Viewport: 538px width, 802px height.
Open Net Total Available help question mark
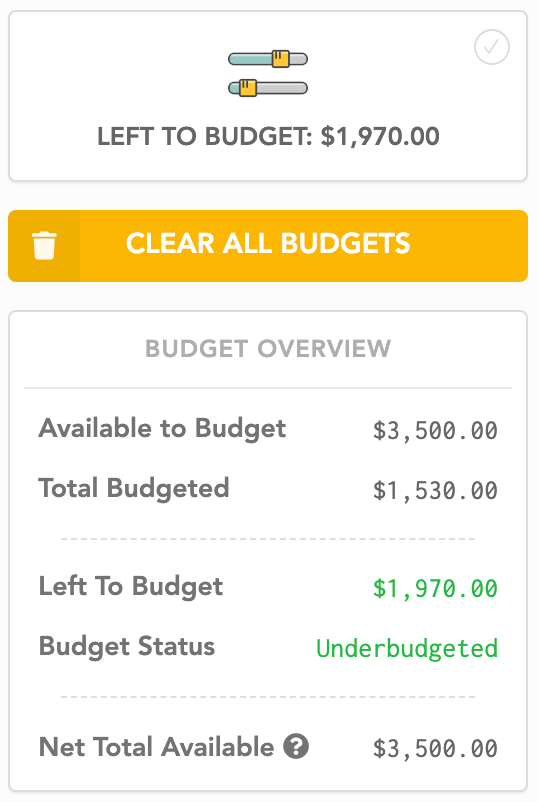pos(297,746)
